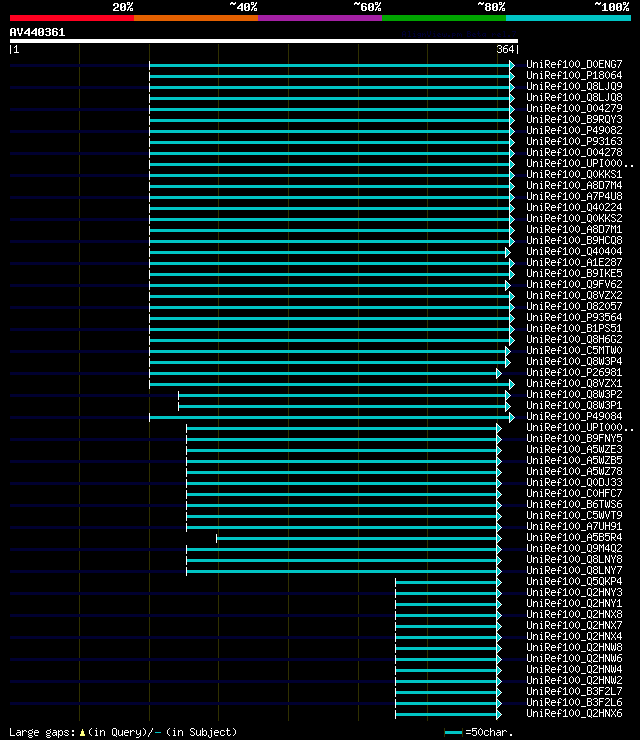640x740 pixels.
Task: Select the UniRef100_Q8H6G2 label
Action: 574,339
